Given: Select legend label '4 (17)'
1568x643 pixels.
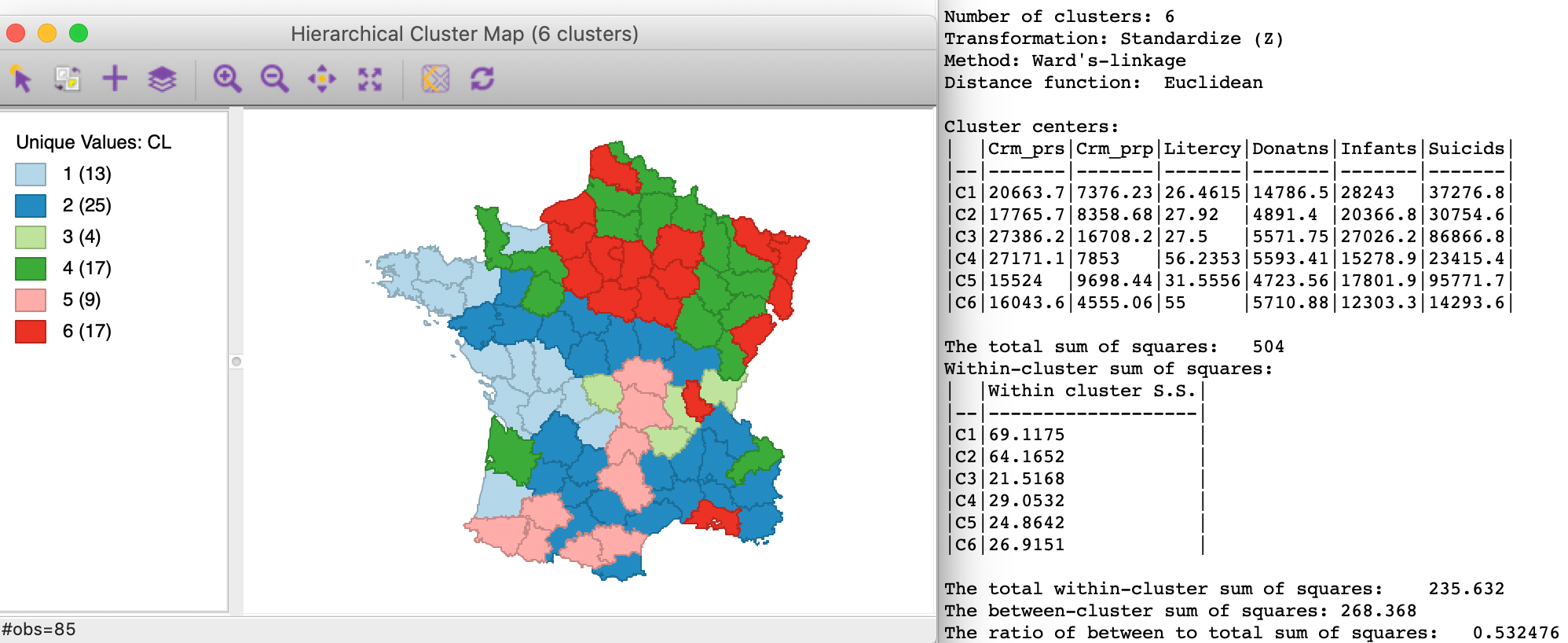Looking at the screenshot, I should tap(87, 268).
